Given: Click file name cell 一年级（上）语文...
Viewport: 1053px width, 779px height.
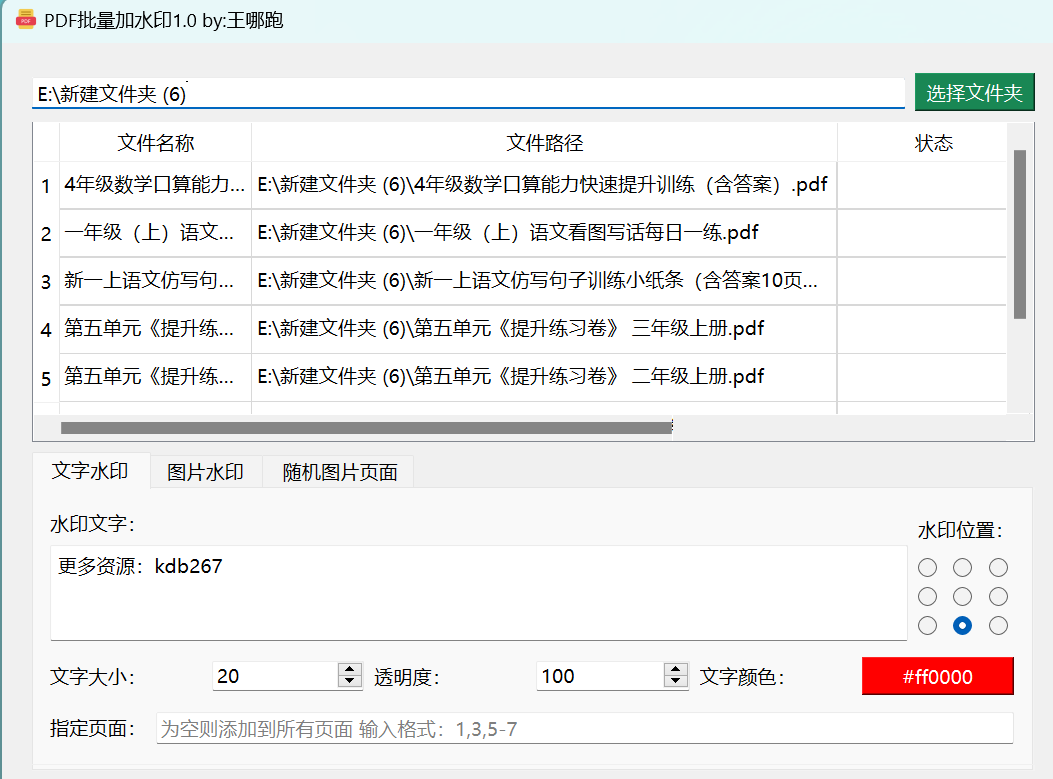Looking at the screenshot, I should pyautogui.click(x=156, y=233).
